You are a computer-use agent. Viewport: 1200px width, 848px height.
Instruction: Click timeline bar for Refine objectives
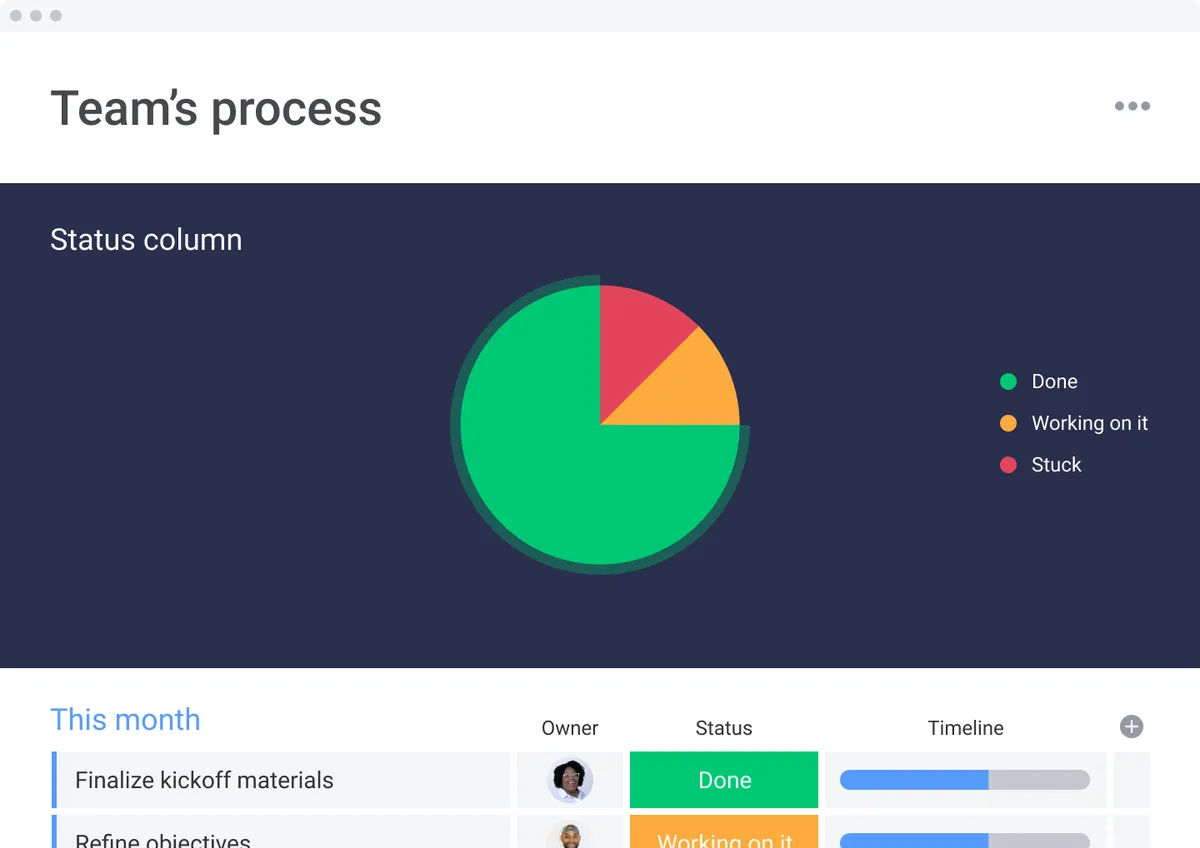(x=965, y=841)
